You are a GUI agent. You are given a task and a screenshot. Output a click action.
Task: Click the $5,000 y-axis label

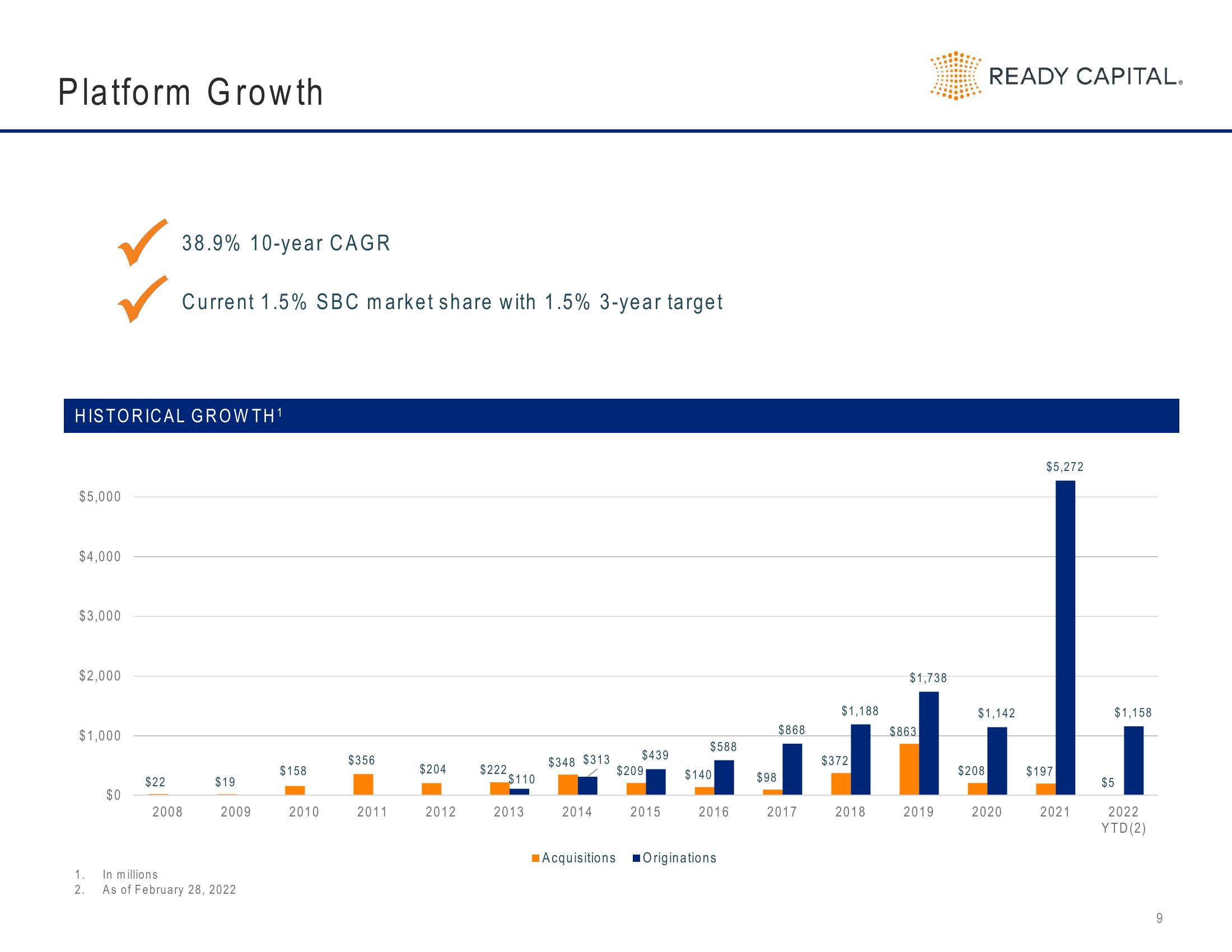click(100, 497)
